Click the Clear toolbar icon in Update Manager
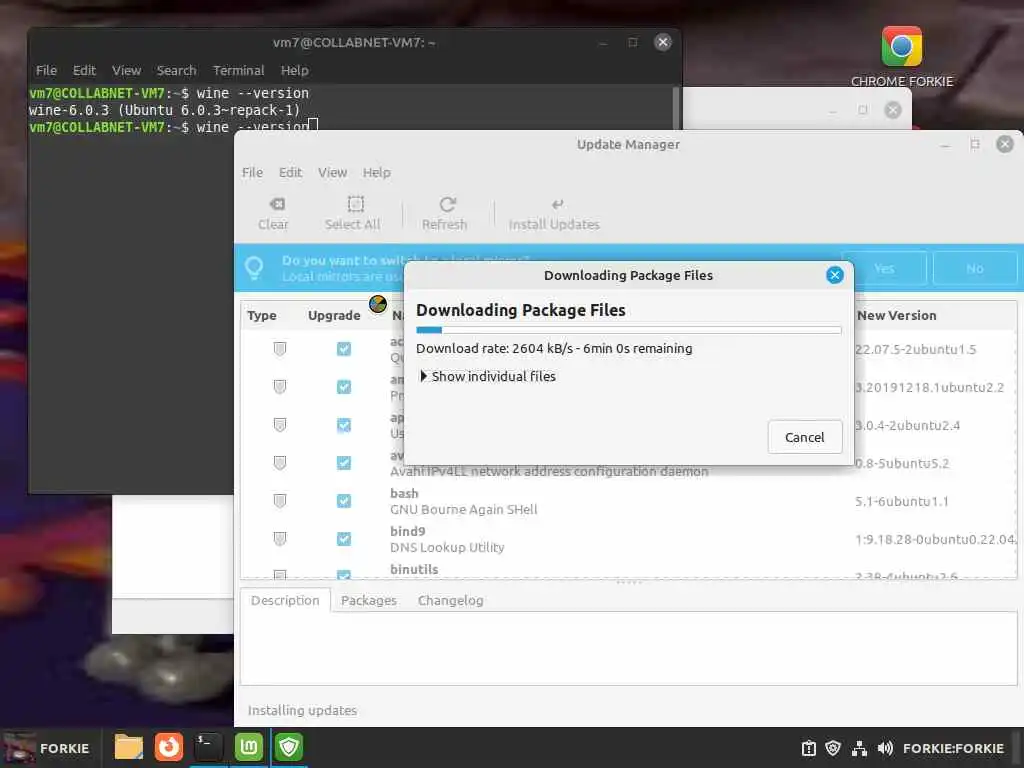 click(x=277, y=204)
